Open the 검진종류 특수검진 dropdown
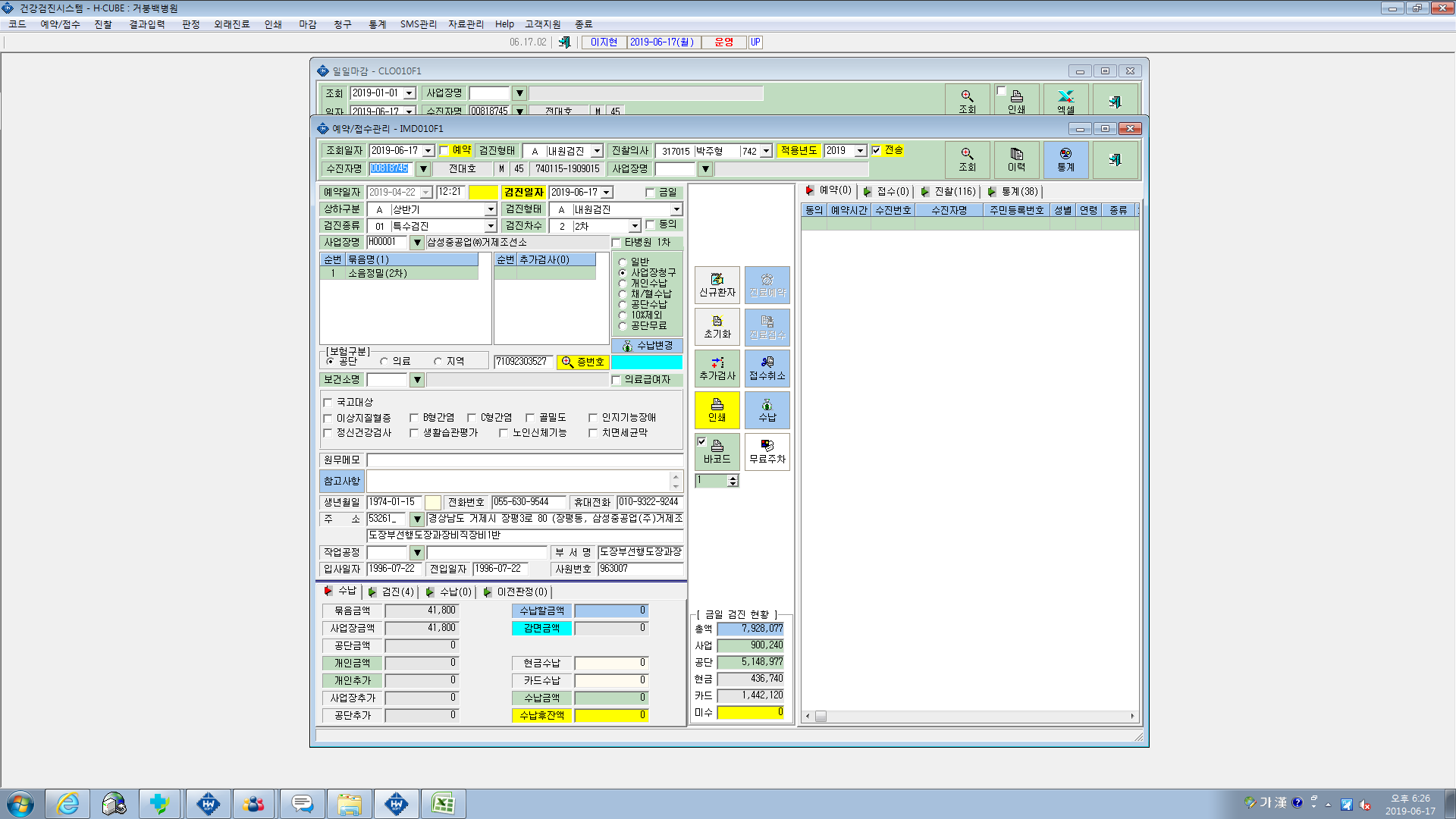The width and height of the screenshot is (1456, 819). (x=490, y=226)
